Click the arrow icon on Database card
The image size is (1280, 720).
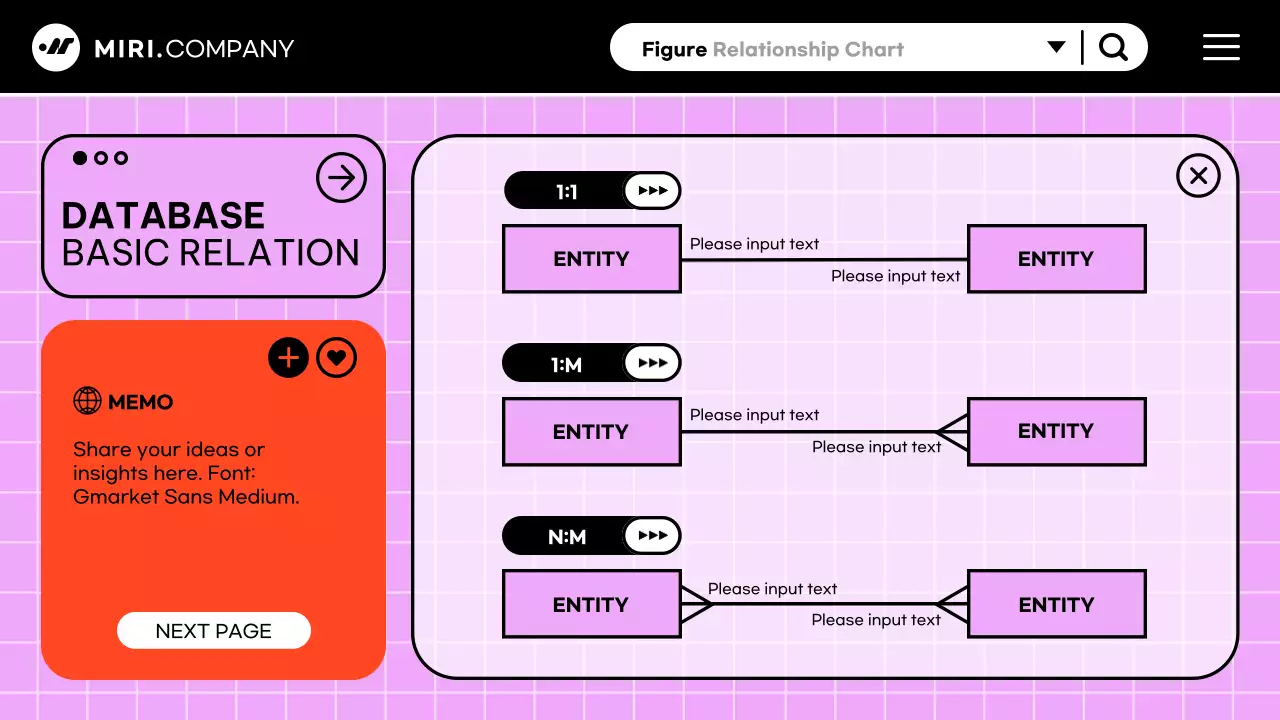[x=341, y=178]
